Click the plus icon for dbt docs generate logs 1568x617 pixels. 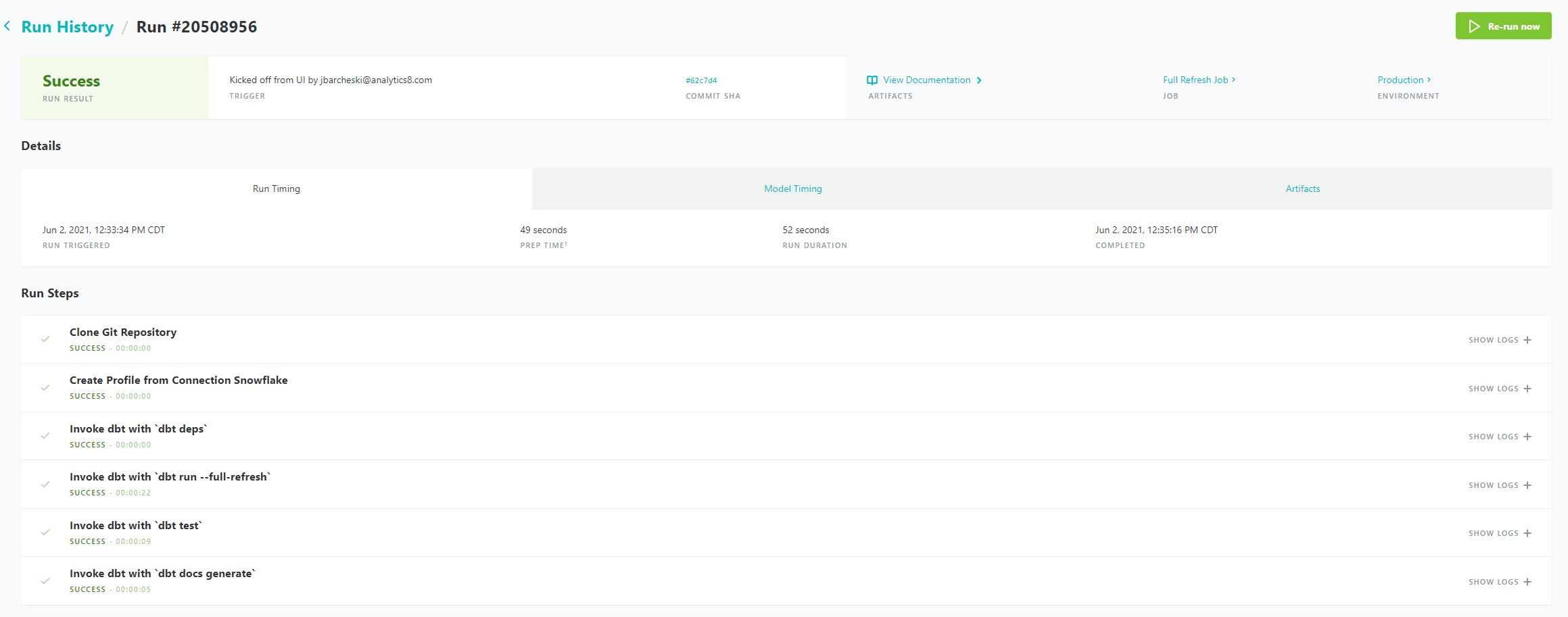pyautogui.click(x=1527, y=582)
